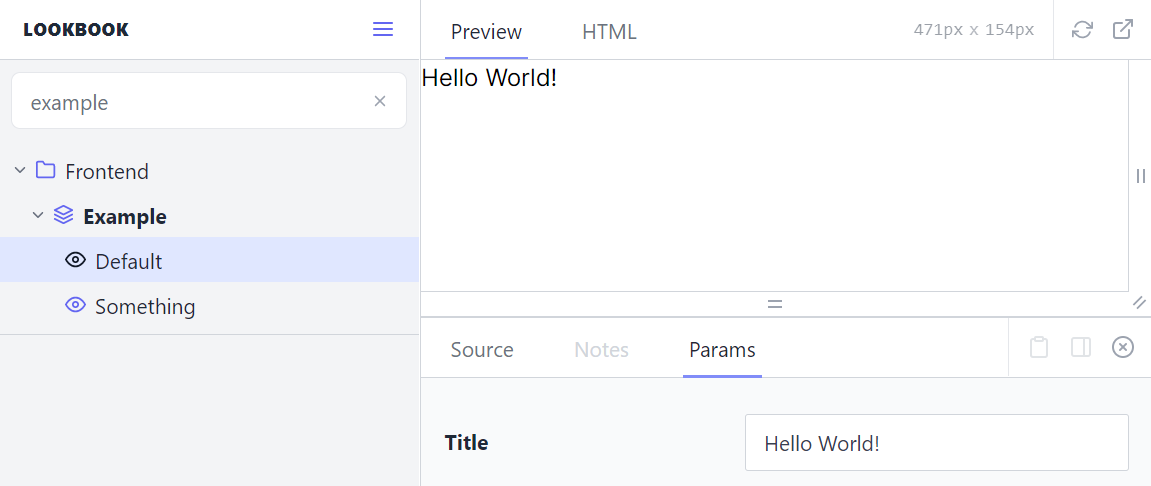Select the Example component label
The width and height of the screenshot is (1151, 486).
click(x=125, y=217)
